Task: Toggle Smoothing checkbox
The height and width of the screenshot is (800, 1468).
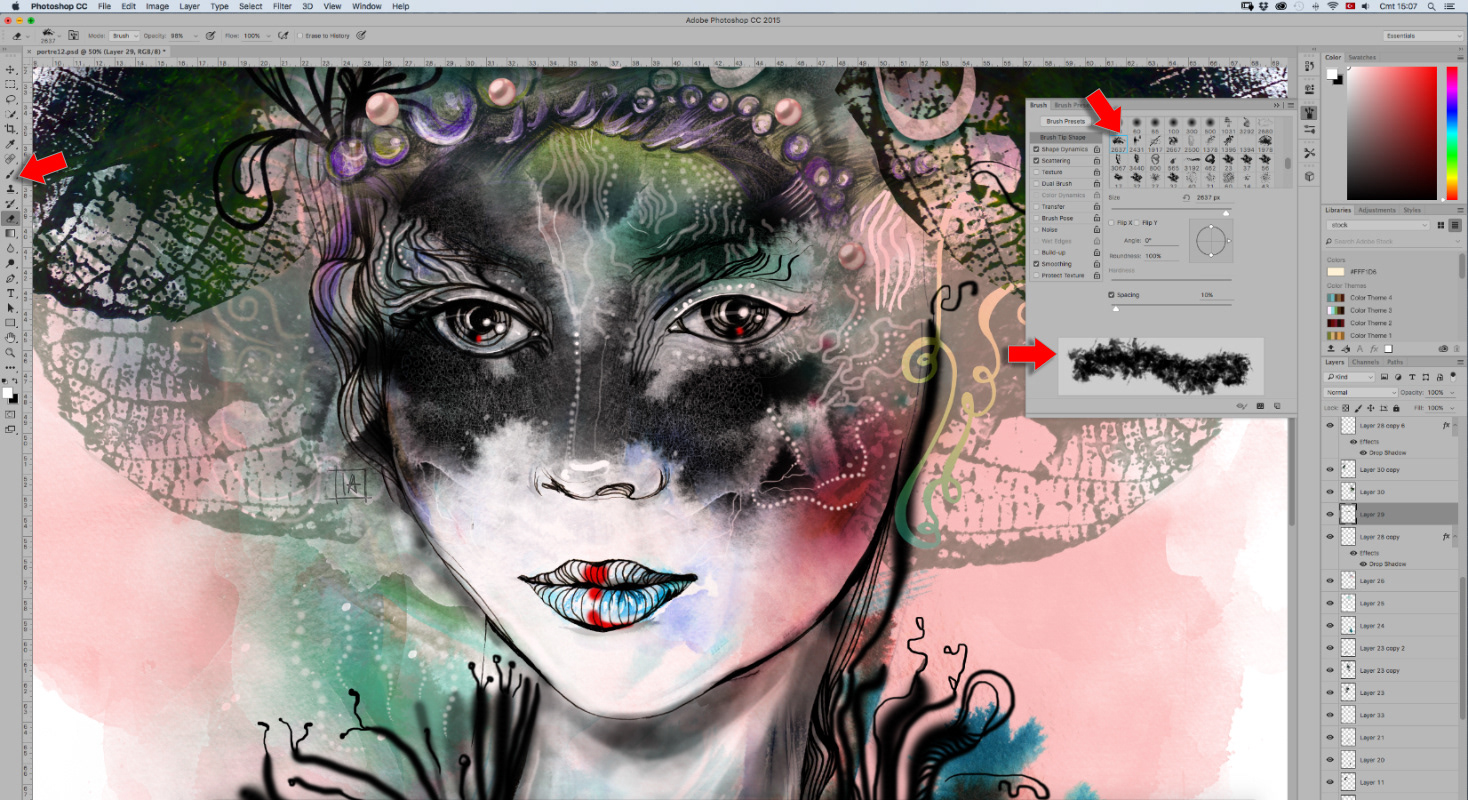Action: point(1036,264)
